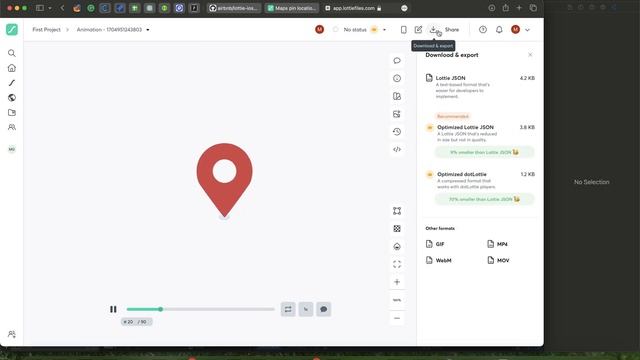Click the bounding box frame icon
This screenshot has height=360, width=640.
(x=397, y=211)
